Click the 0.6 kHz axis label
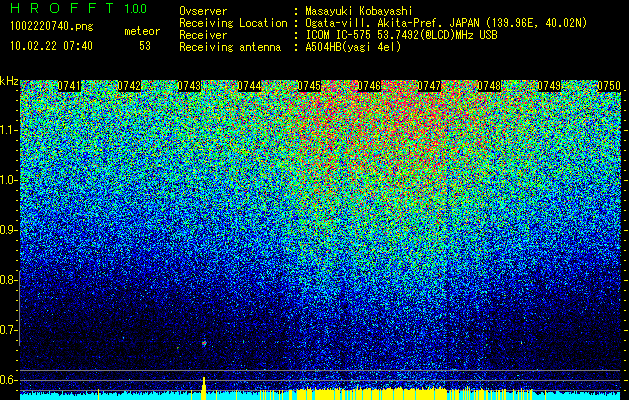The height and width of the screenshot is (400, 629). 9,380
